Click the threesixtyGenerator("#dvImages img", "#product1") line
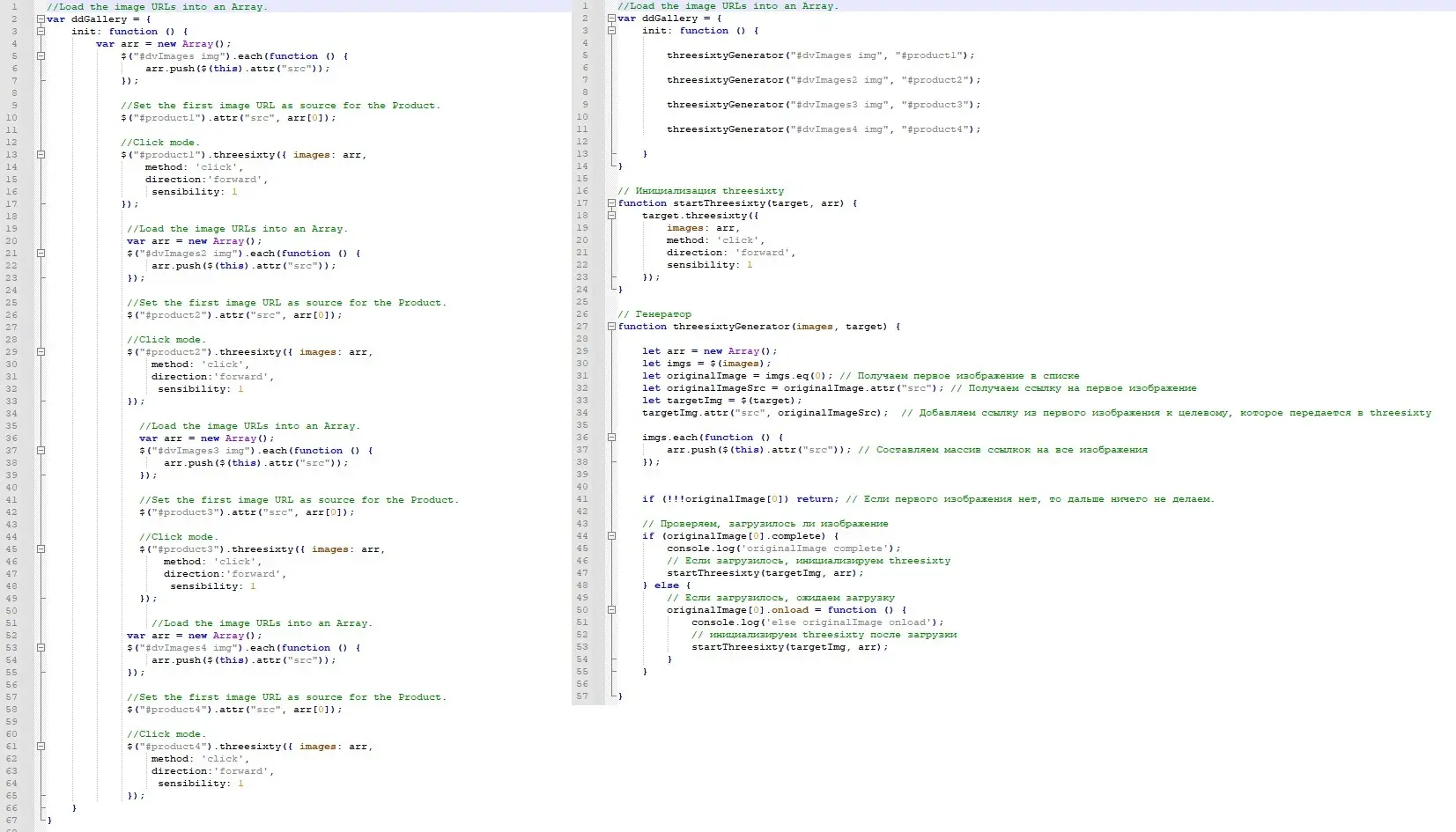The width and height of the screenshot is (1456, 832). (x=820, y=55)
